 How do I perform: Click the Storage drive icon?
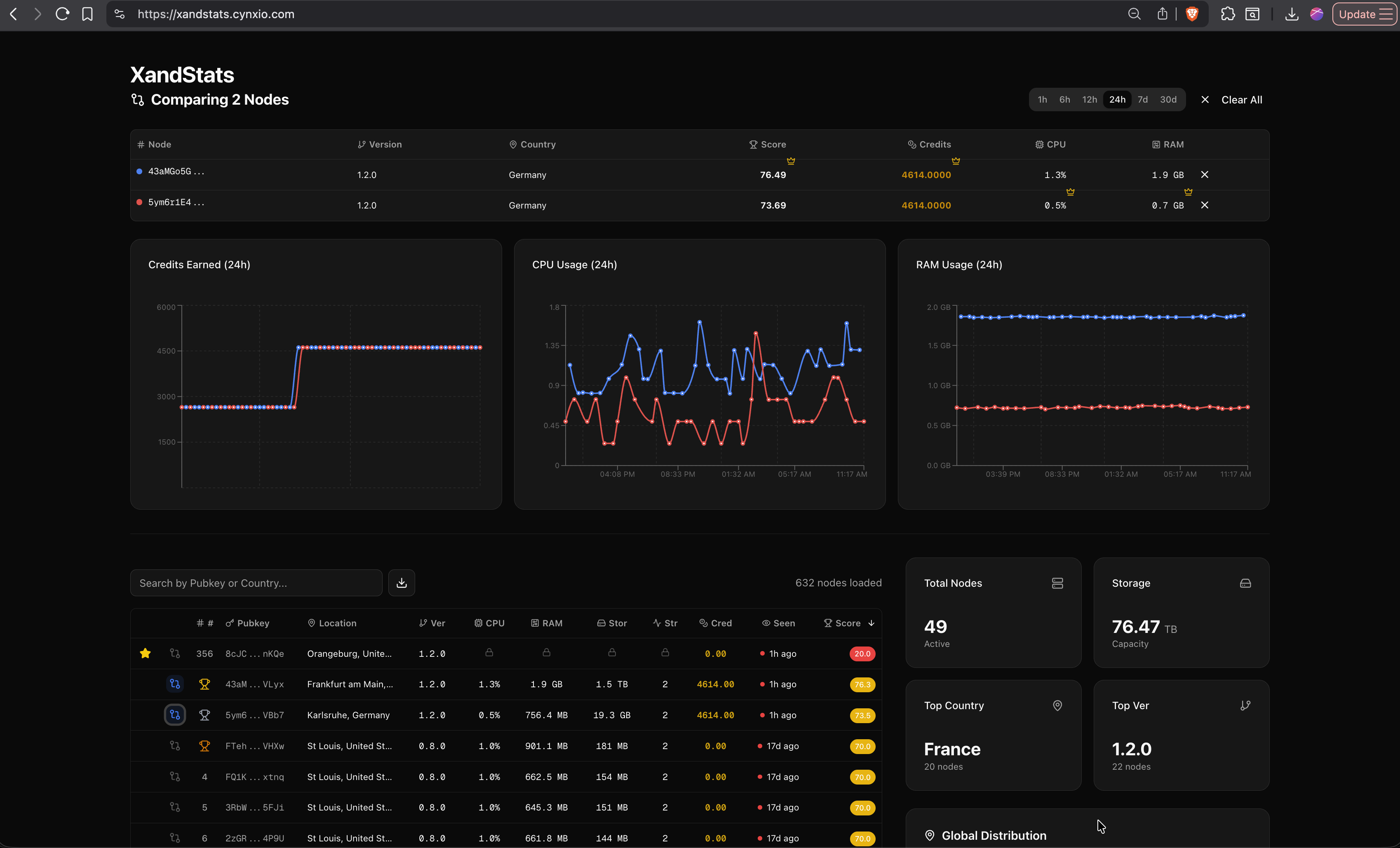(x=1245, y=583)
